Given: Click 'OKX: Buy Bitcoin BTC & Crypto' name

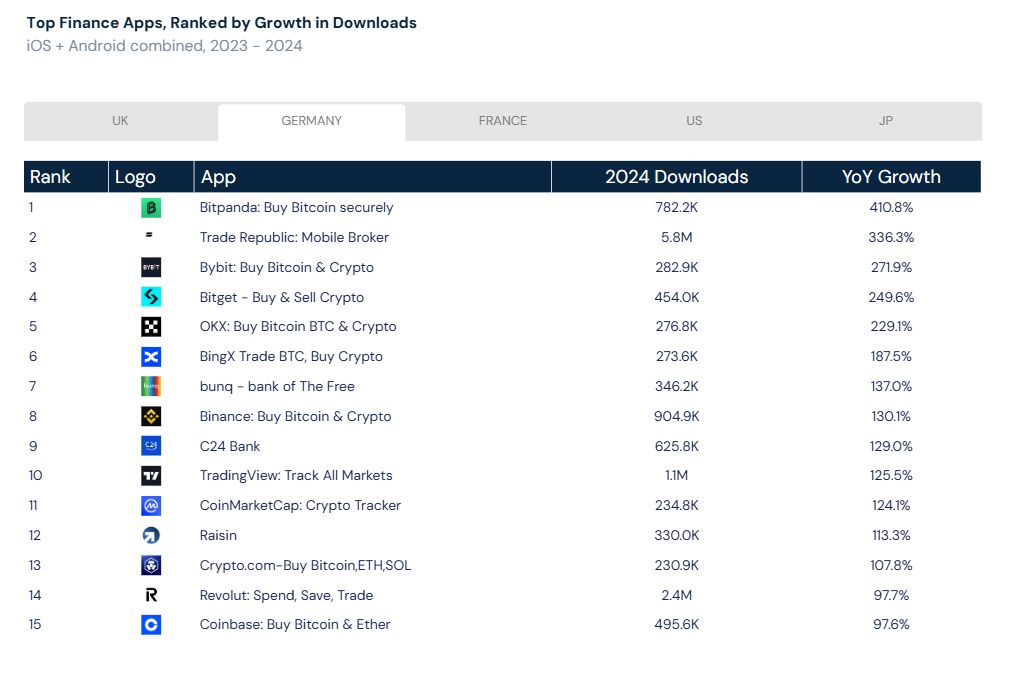Looking at the screenshot, I should tap(298, 327).
